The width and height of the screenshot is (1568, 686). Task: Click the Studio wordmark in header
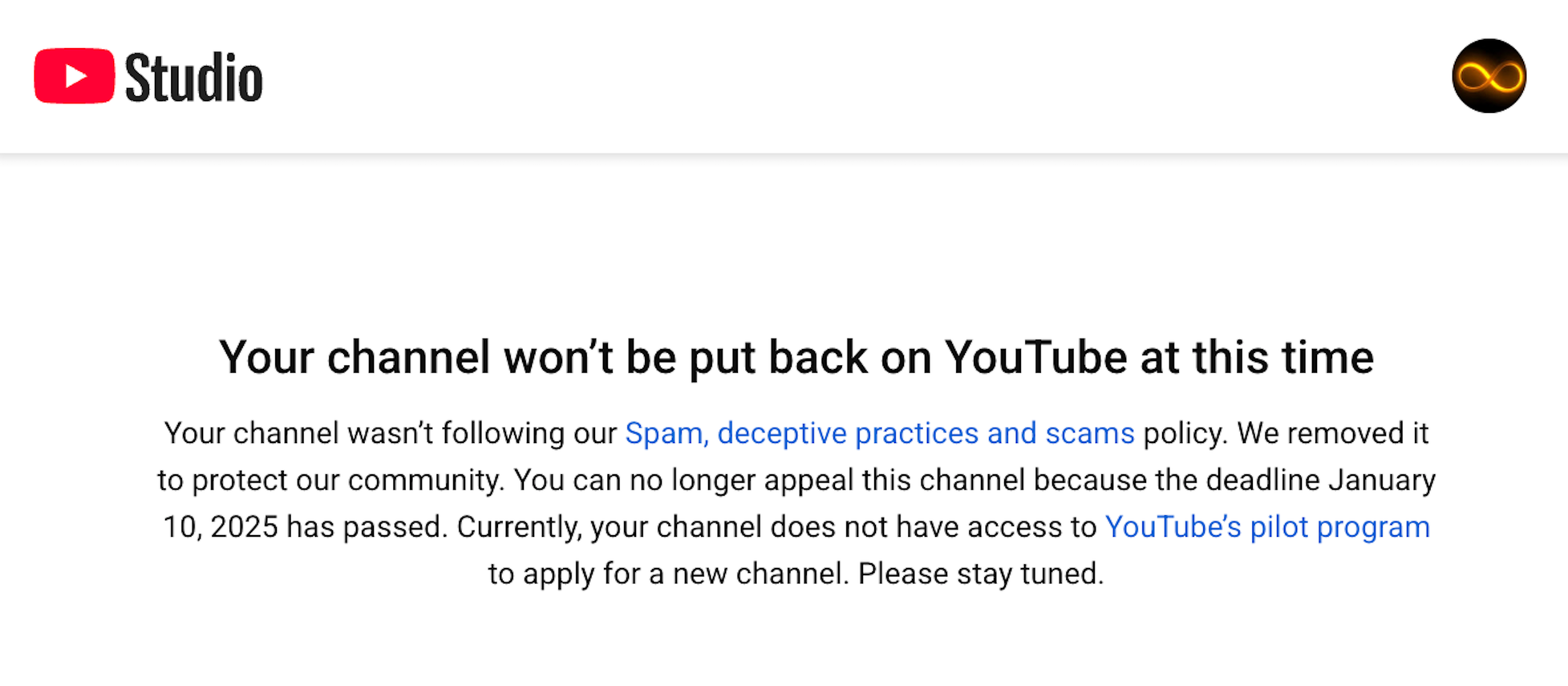(193, 78)
